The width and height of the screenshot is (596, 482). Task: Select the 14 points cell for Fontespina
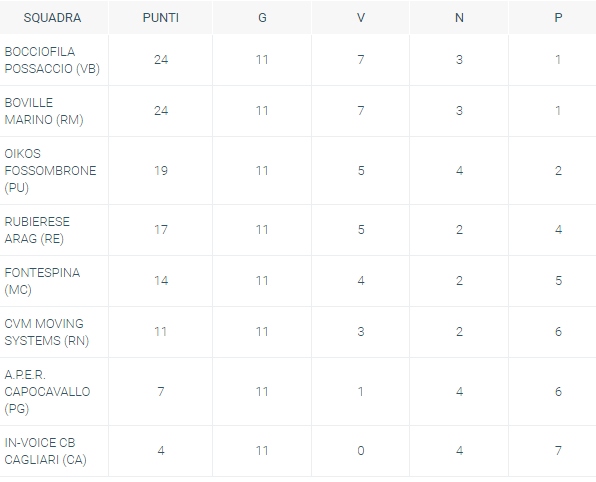click(x=161, y=281)
